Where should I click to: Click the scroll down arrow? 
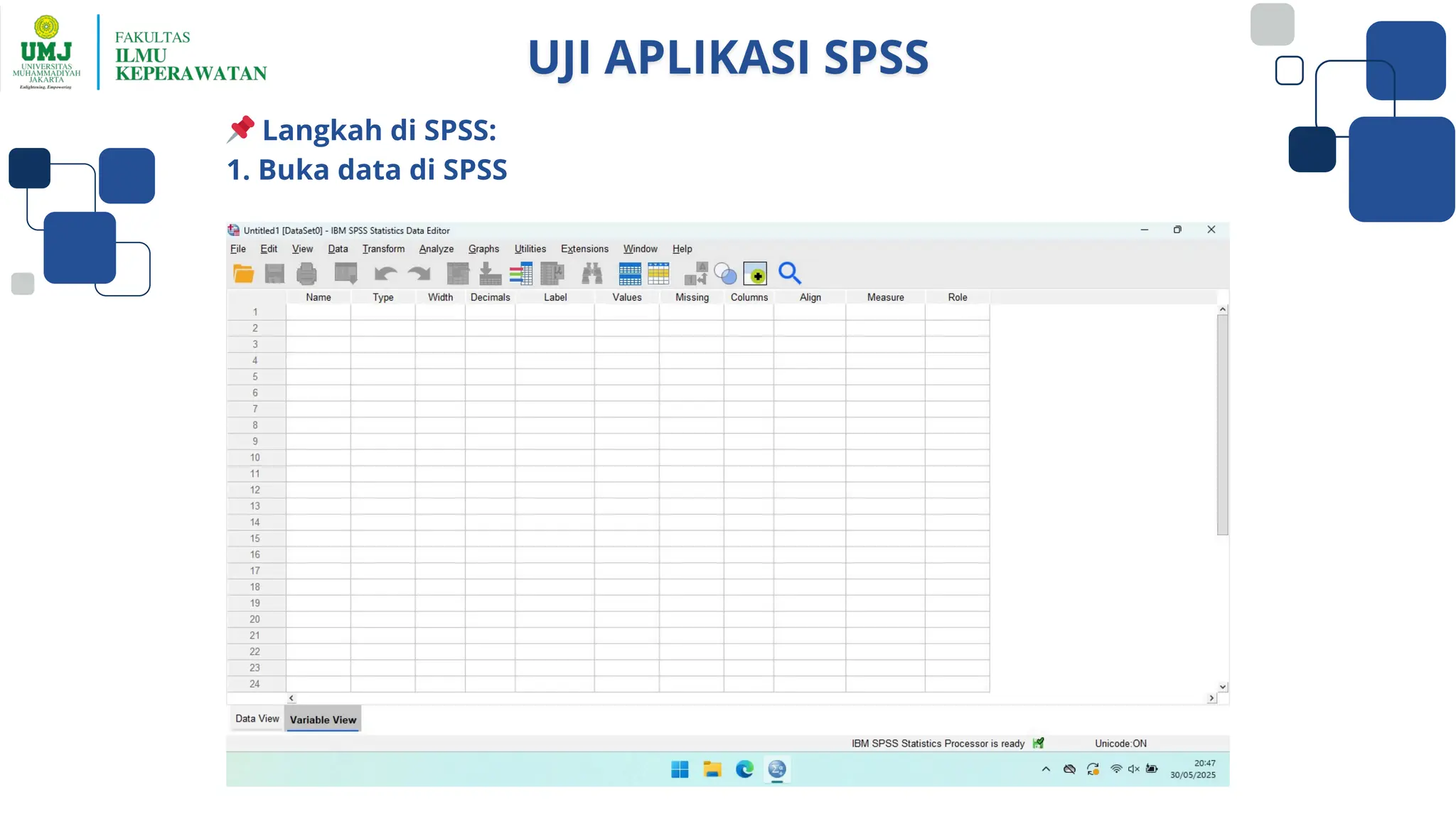click(1223, 687)
